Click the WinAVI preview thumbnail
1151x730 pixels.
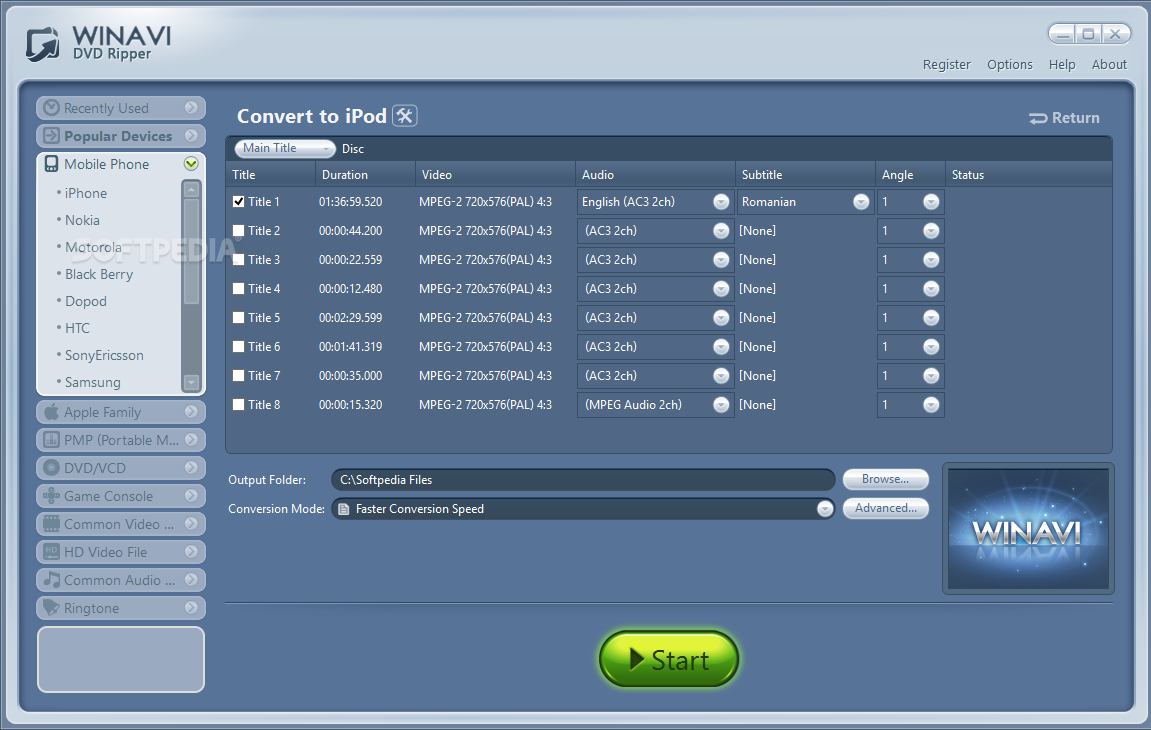coord(1028,529)
